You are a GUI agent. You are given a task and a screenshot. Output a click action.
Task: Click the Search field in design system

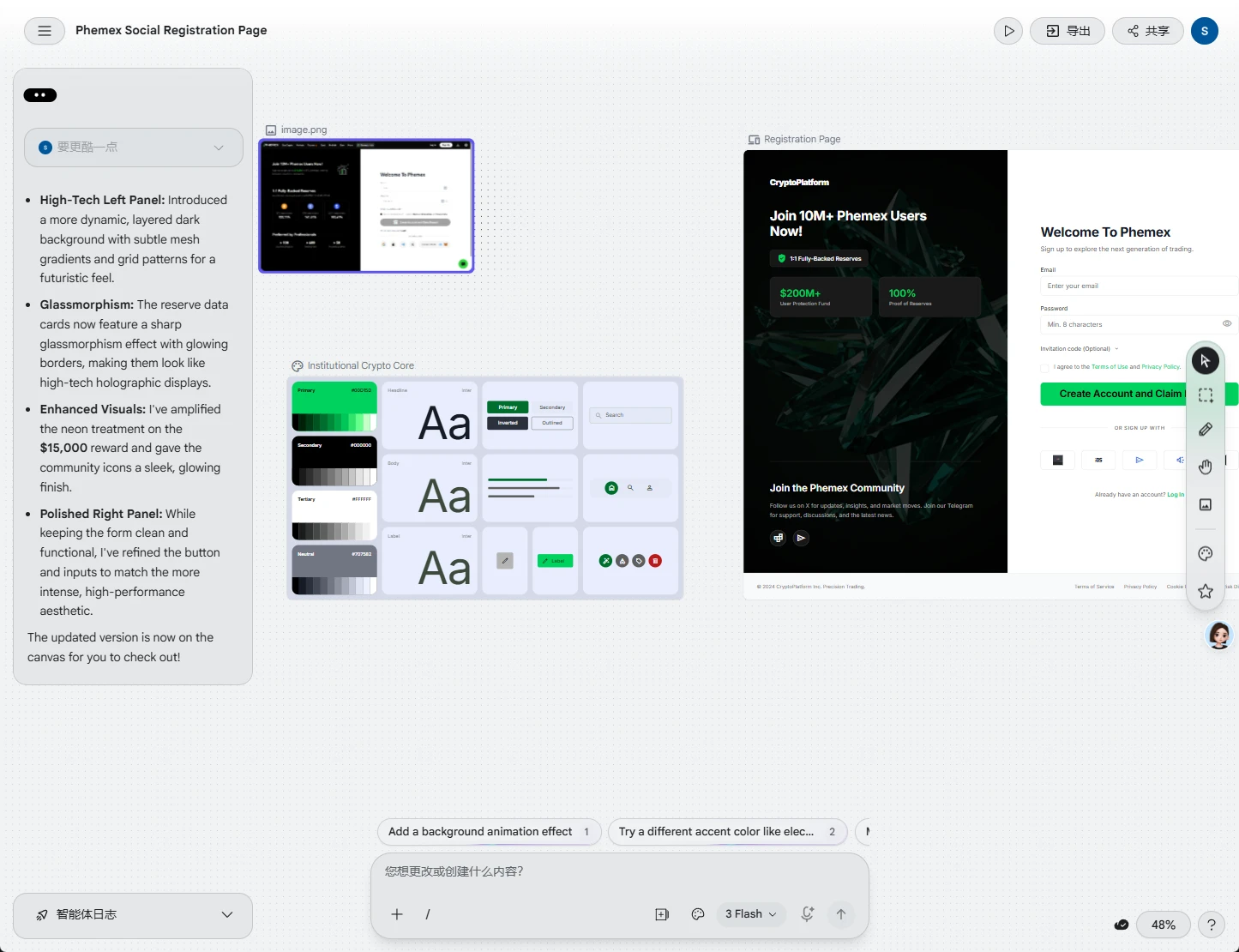(x=631, y=415)
